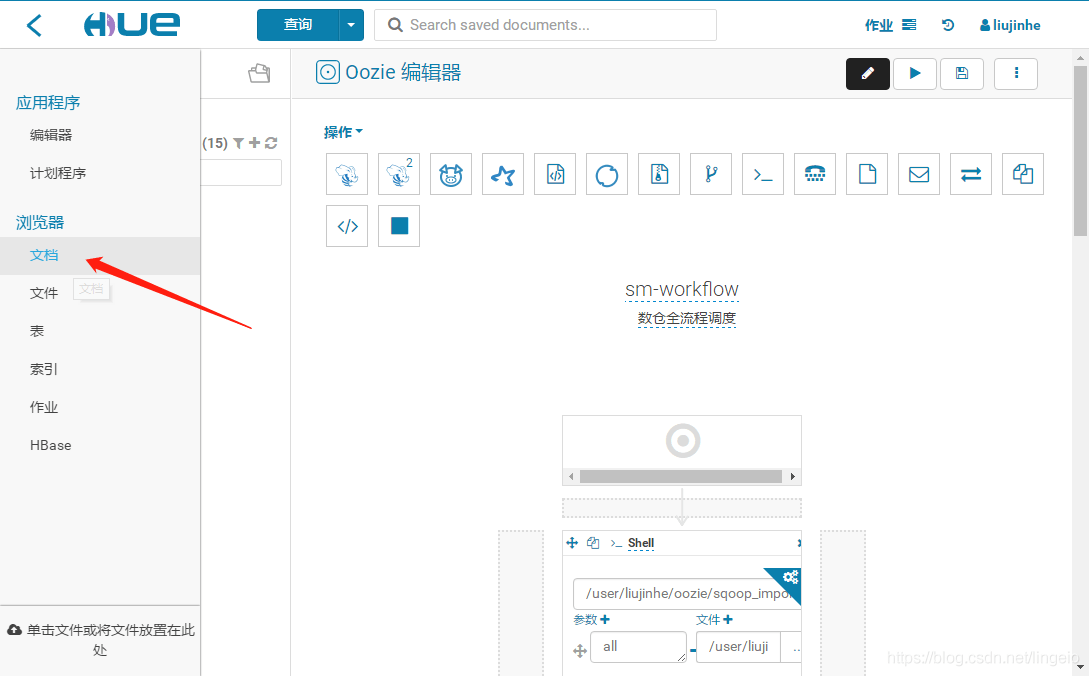
Task: Add a Sqoop action with circle icon
Action: coord(607,174)
